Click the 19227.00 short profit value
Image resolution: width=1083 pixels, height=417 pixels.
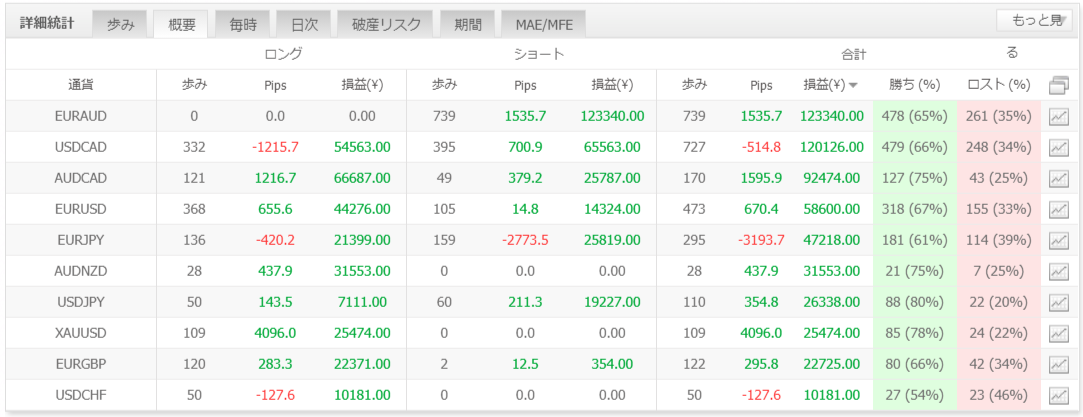point(613,302)
